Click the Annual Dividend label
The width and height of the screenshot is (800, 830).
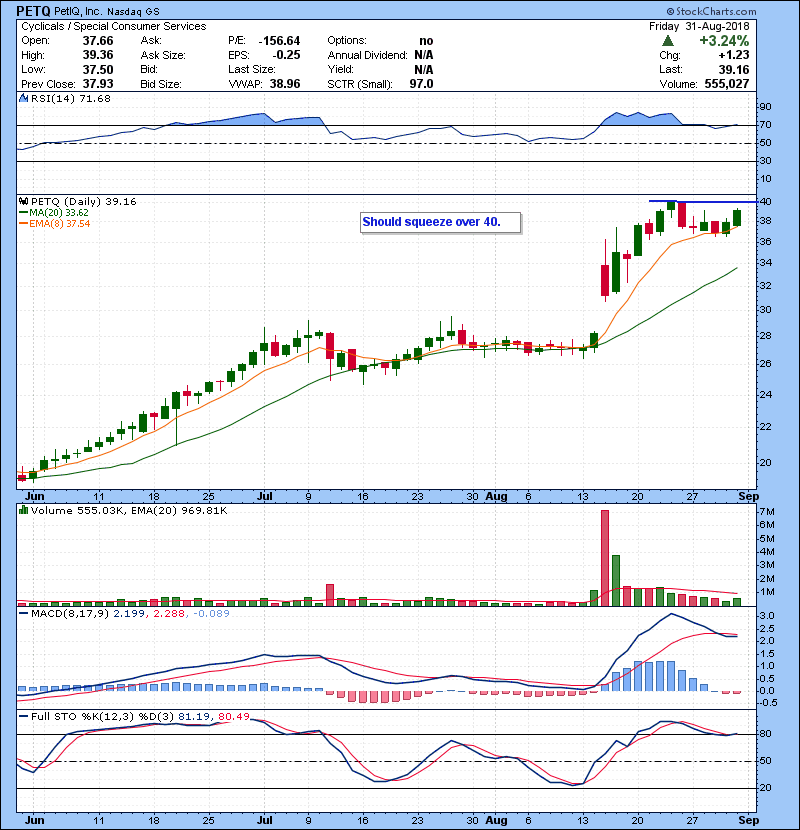coord(367,55)
